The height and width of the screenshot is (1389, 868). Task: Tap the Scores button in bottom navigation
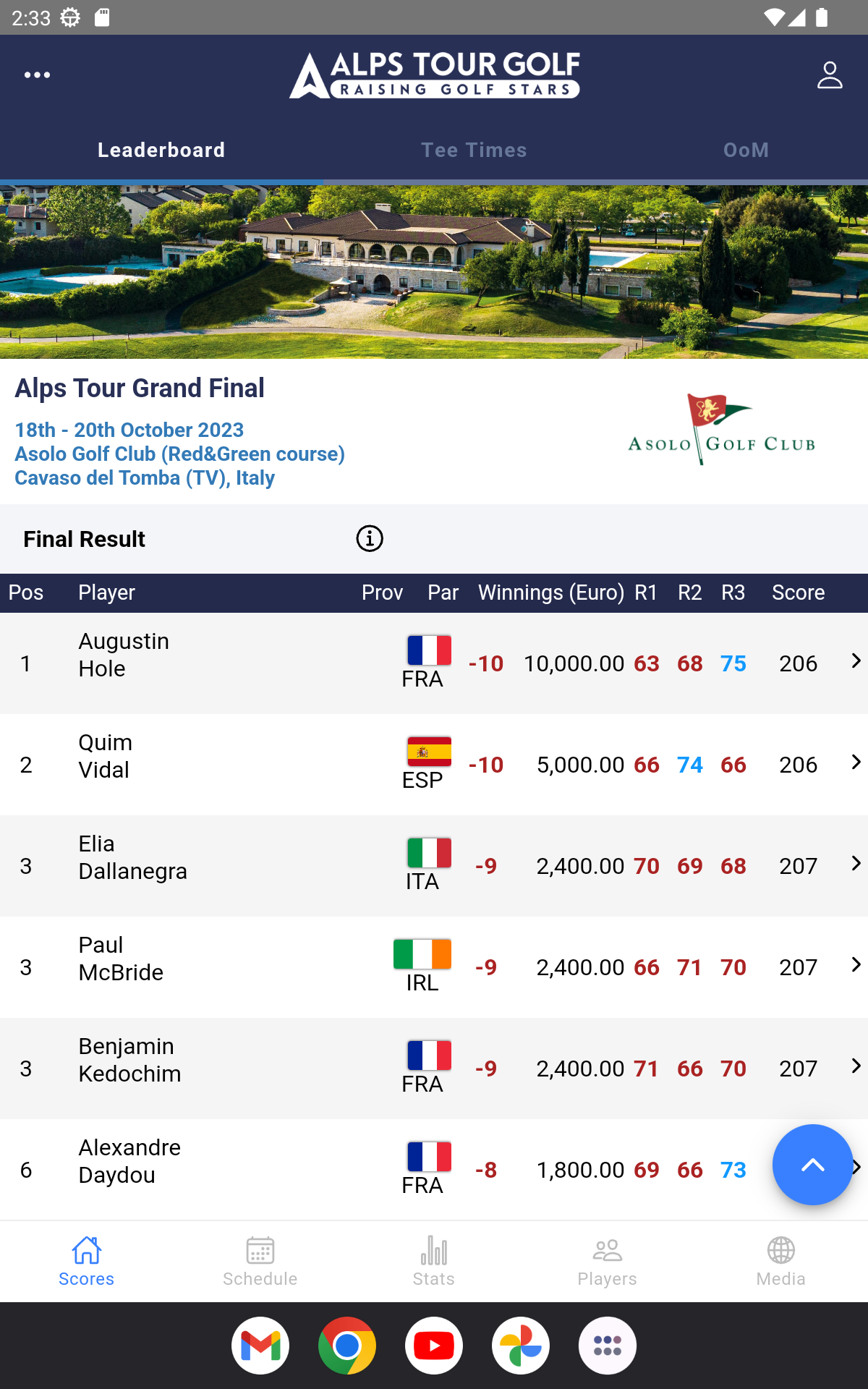coord(87,1261)
